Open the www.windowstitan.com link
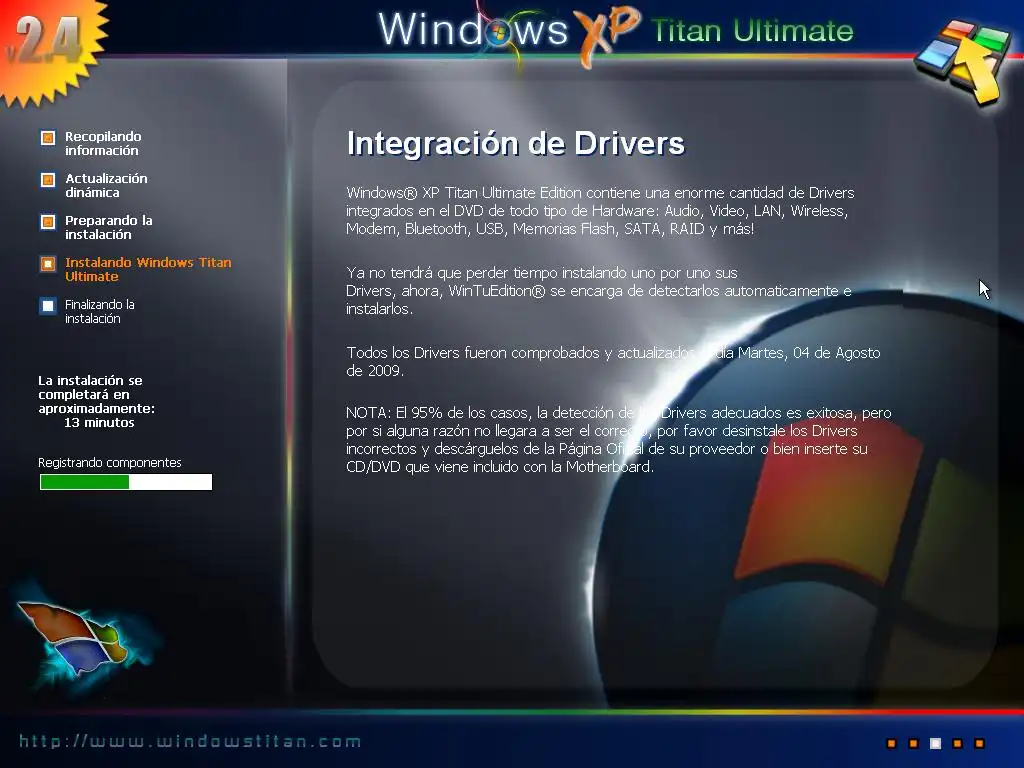The height and width of the screenshot is (768, 1024). pos(190,741)
